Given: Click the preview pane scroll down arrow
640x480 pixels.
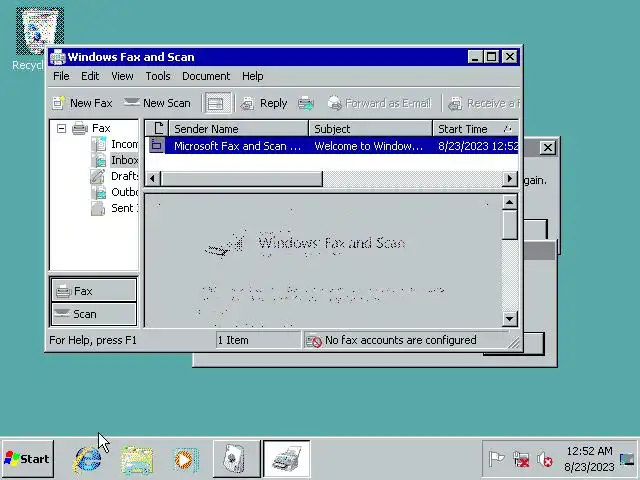Looking at the screenshot, I should tap(509, 319).
